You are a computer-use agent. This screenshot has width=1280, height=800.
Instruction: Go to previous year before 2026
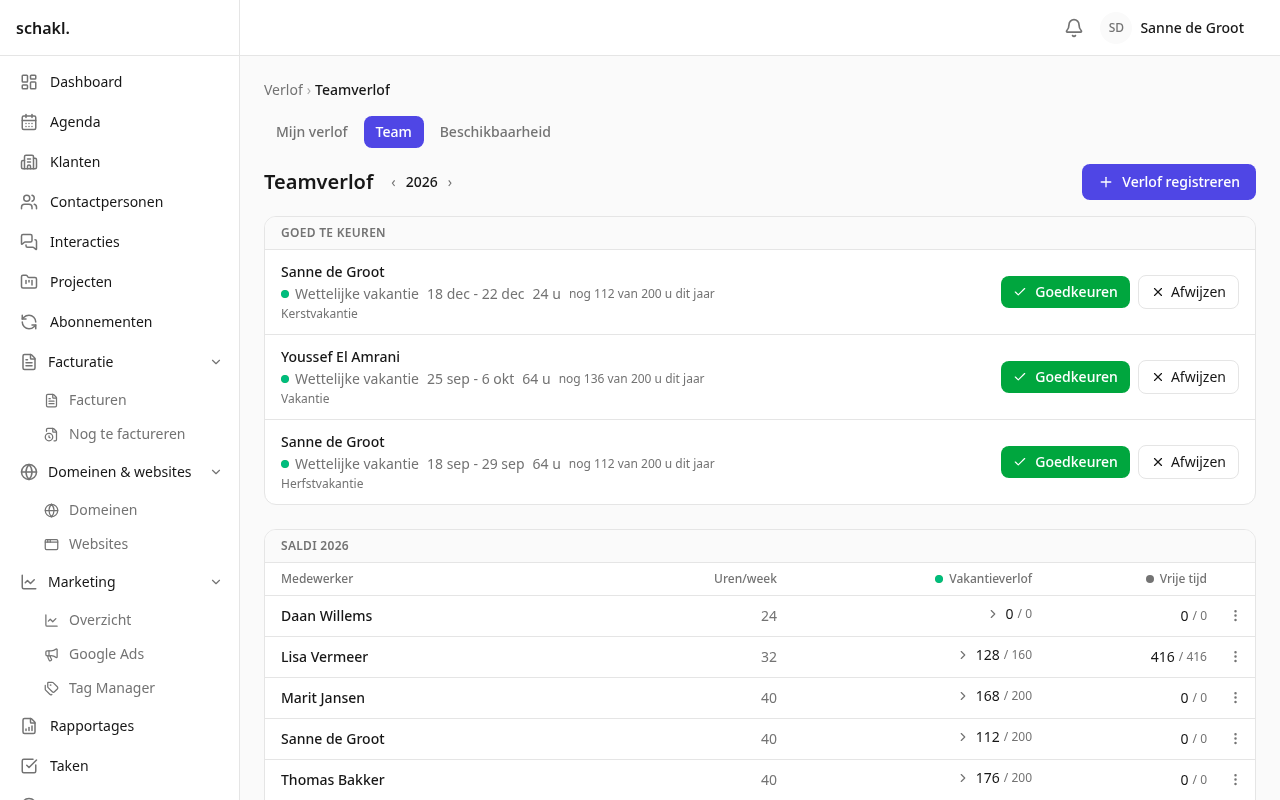pyautogui.click(x=393, y=182)
